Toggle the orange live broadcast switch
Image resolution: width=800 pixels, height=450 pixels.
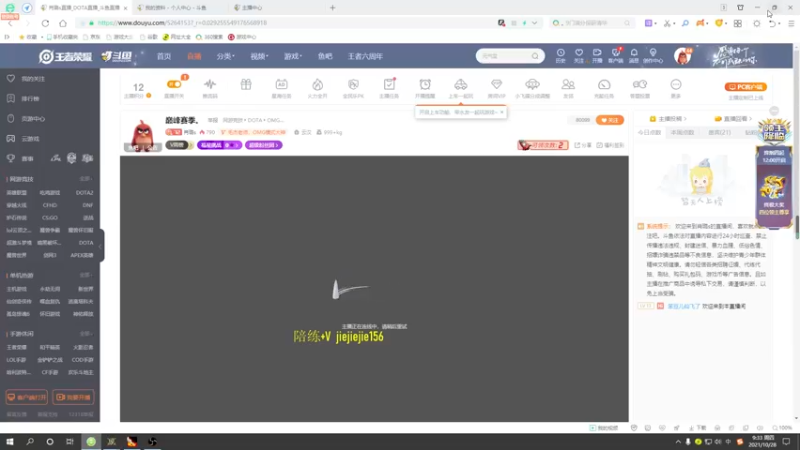(x=174, y=84)
